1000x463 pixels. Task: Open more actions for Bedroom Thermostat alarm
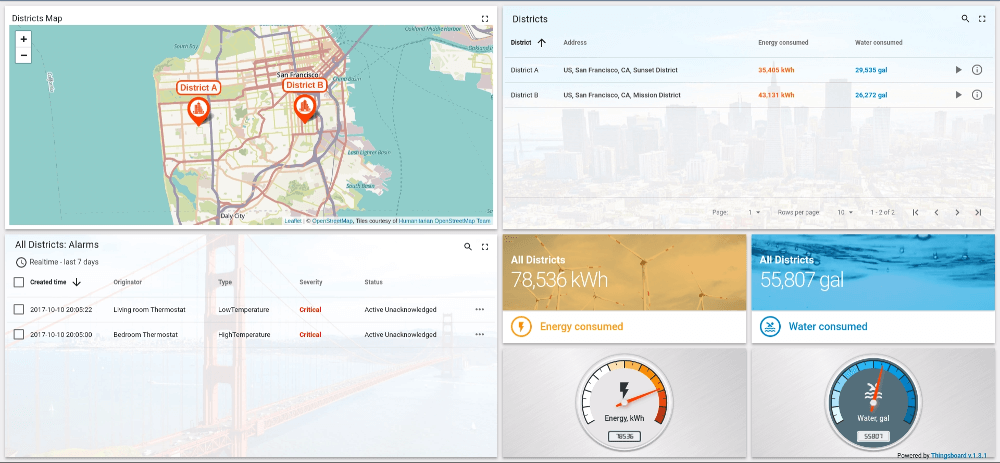pos(479,335)
